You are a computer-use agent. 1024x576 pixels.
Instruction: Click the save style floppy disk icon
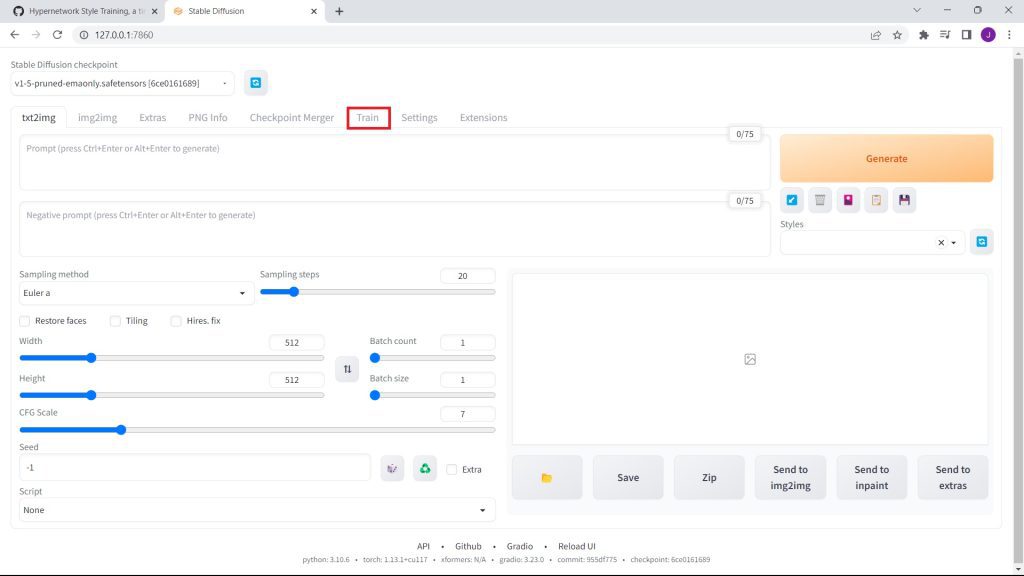pyautogui.click(x=904, y=200)
